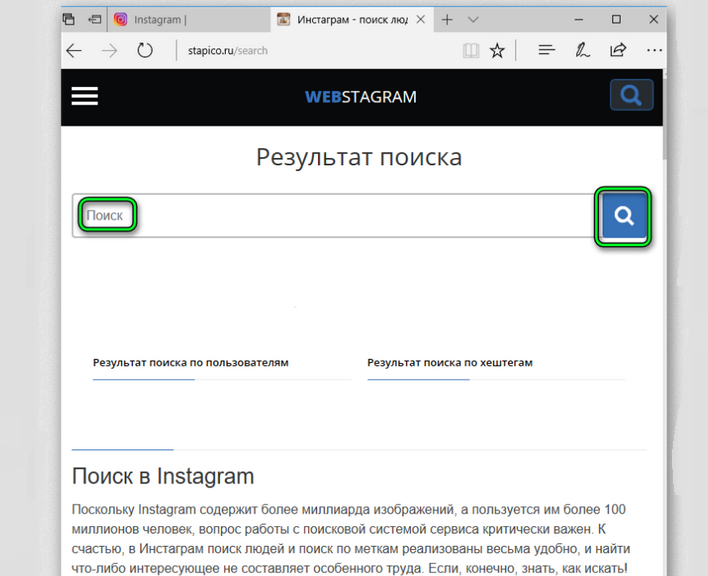Screen dimensions: 708x576
Task: Close the browser window
Action: pos(653,19)
